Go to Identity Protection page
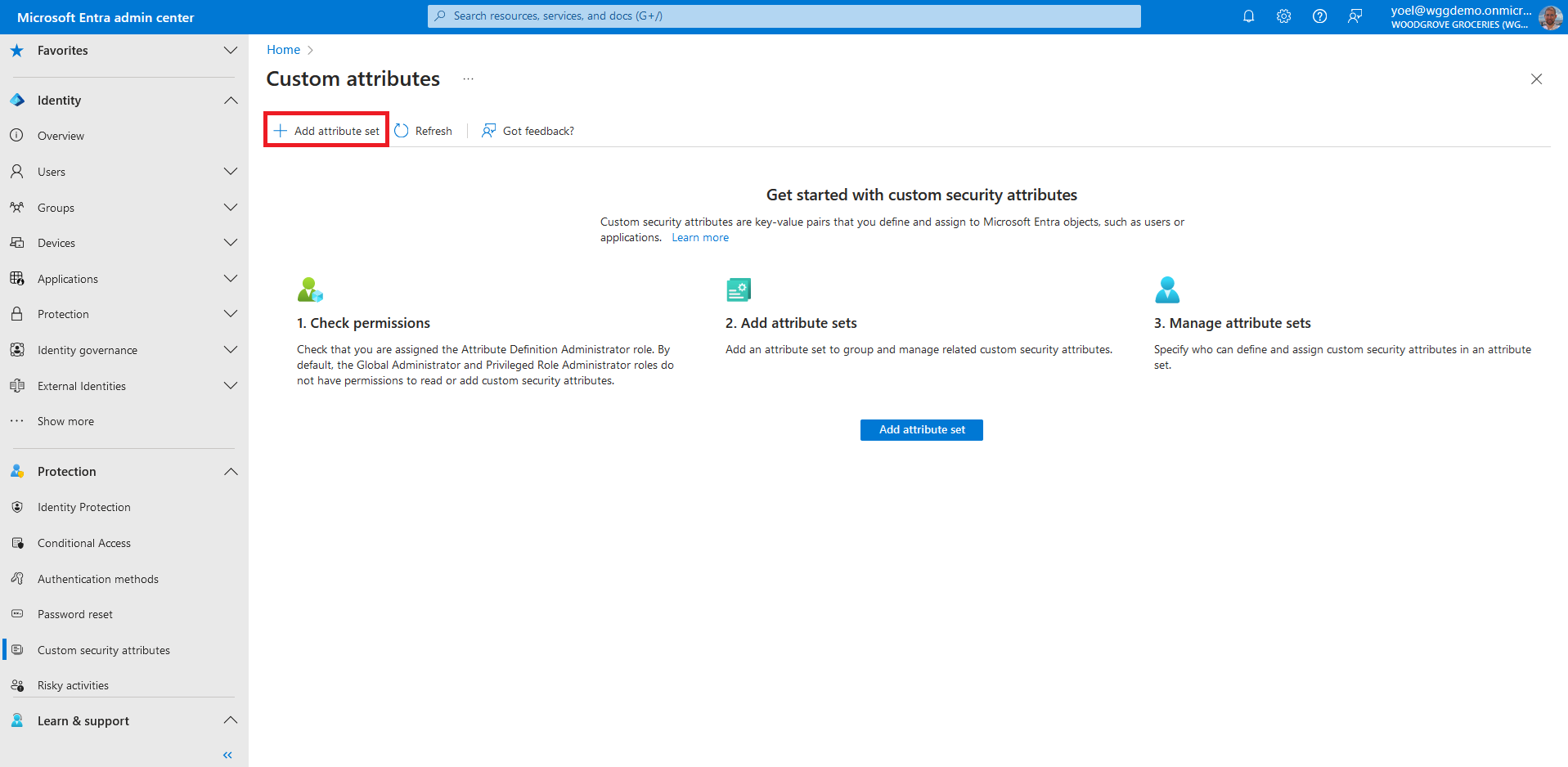Viewport: 1568px width, 767px height. [x=84, y=507]
